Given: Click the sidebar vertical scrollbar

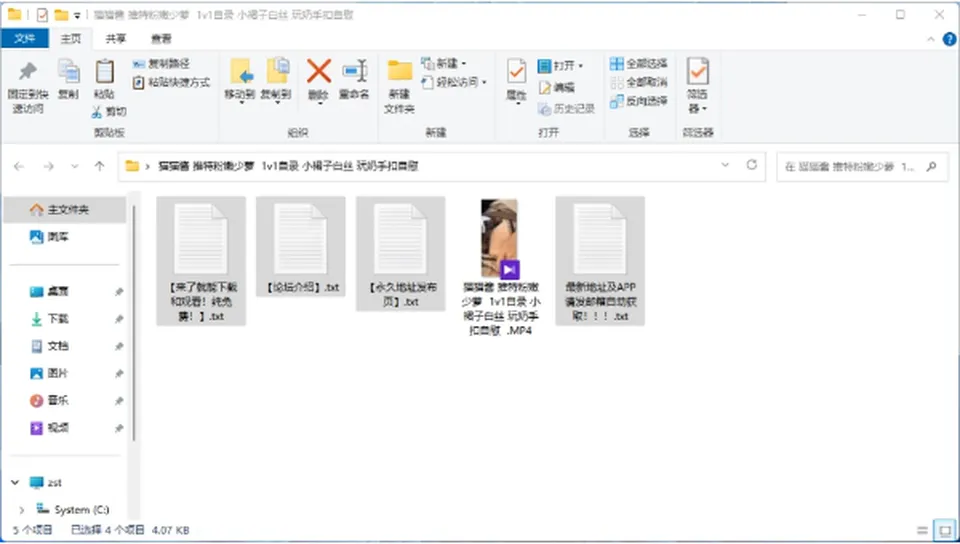Looking at the screenshot, I should (x=134, y=324).
